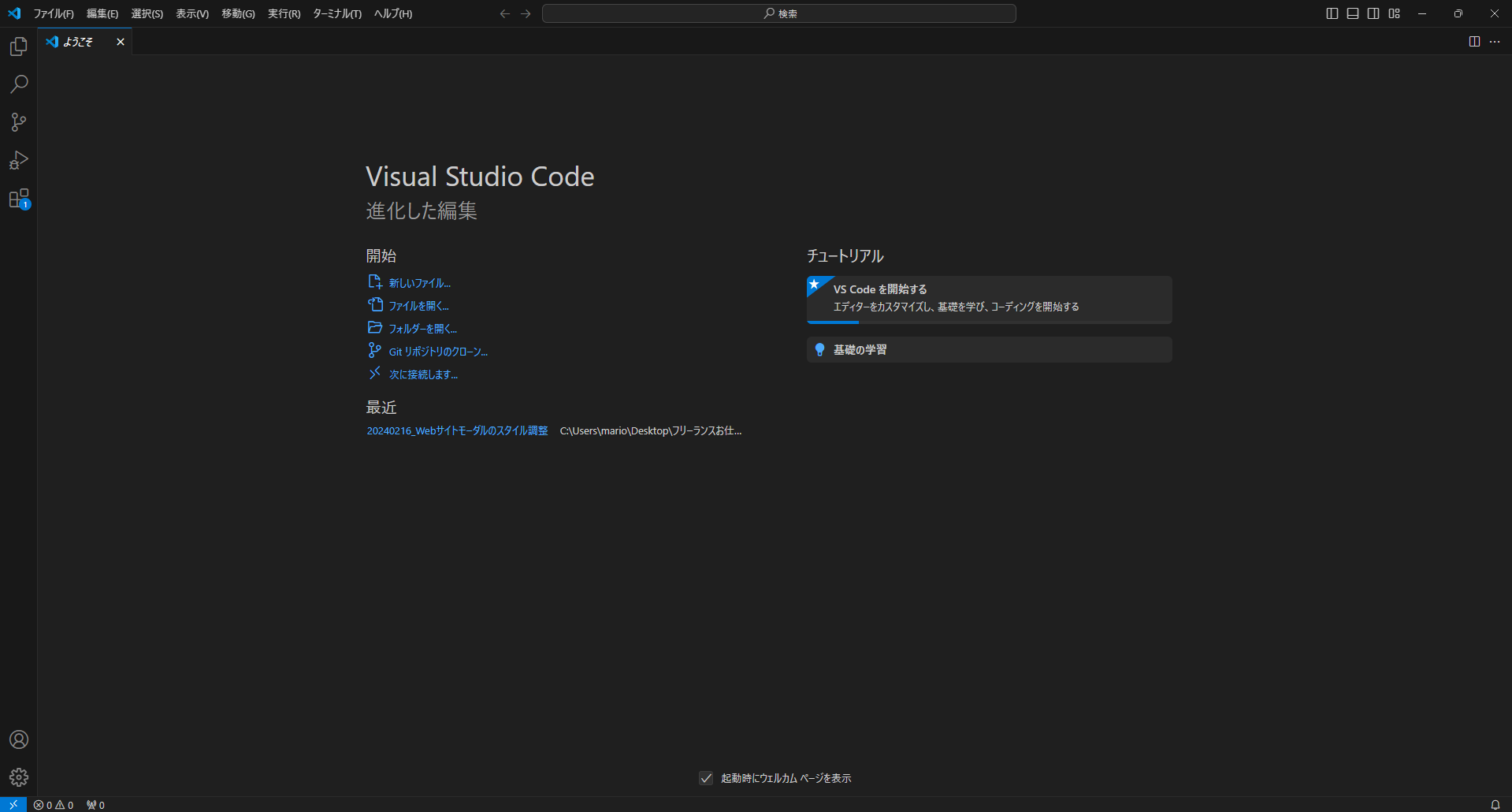Click the remote window icon in status bar
The image size is (1512, 812).
click(13, 805)
